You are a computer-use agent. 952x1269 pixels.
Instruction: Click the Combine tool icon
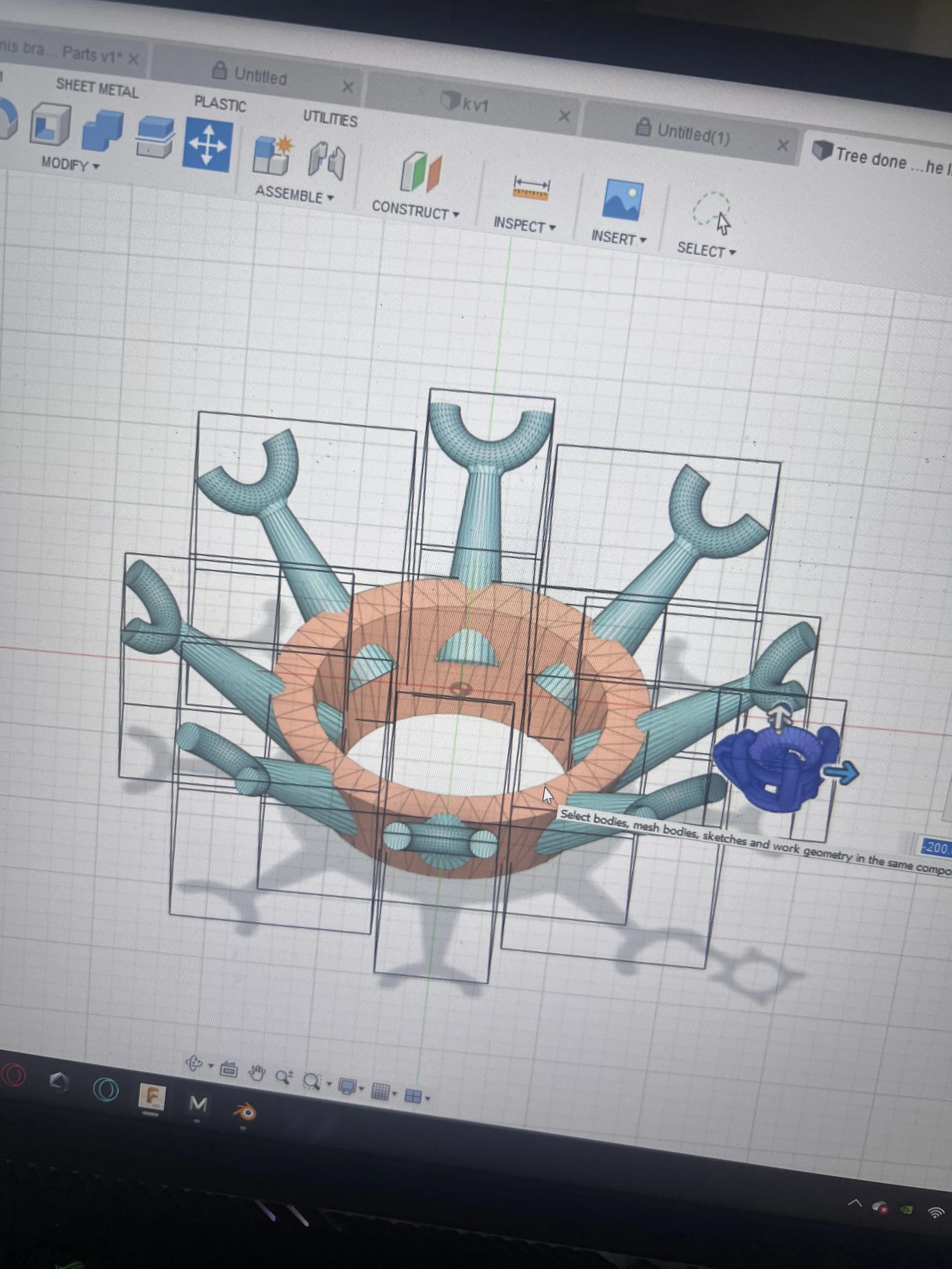click(103, 131)
